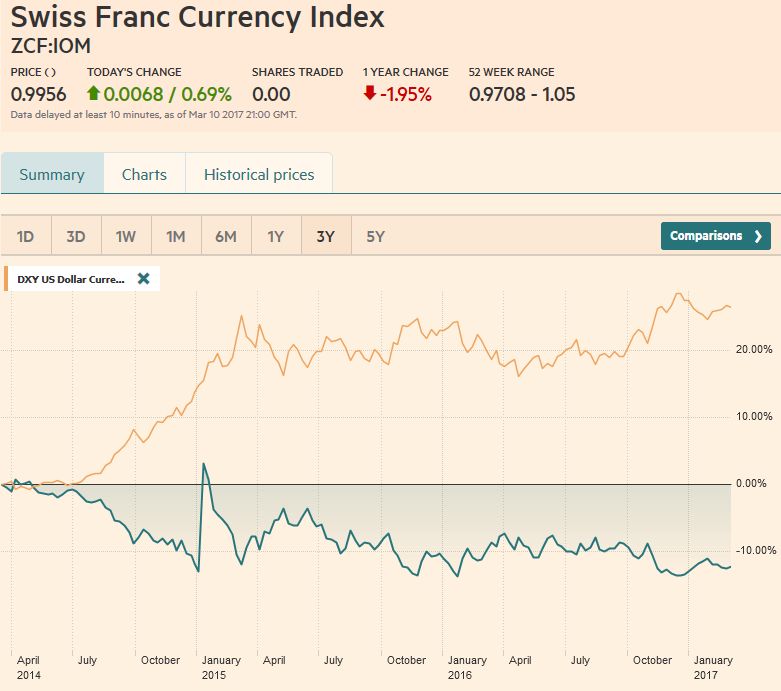Remove the DXY US Dollar comparison with X
Image resolution: width=781 pixels, height=691 pixels.
143,279
